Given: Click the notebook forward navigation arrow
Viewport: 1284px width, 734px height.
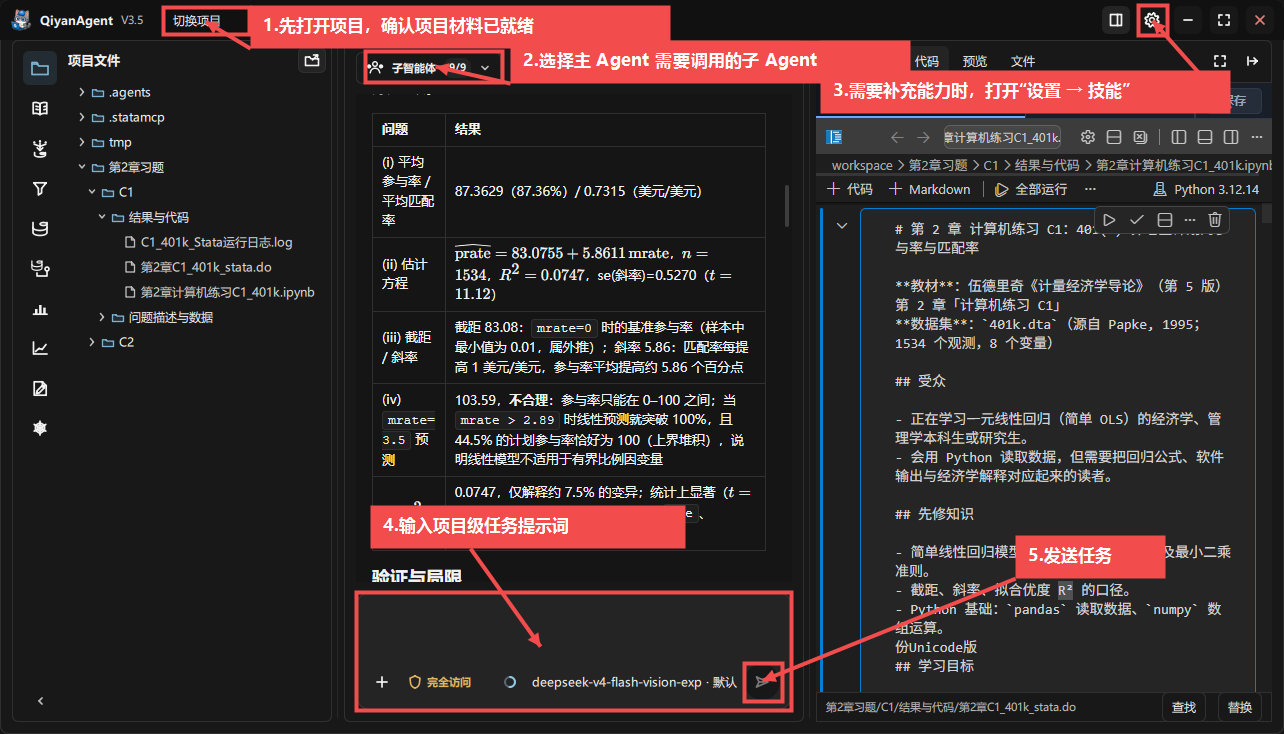Looking at the screenshot, I should coord(925,137).
